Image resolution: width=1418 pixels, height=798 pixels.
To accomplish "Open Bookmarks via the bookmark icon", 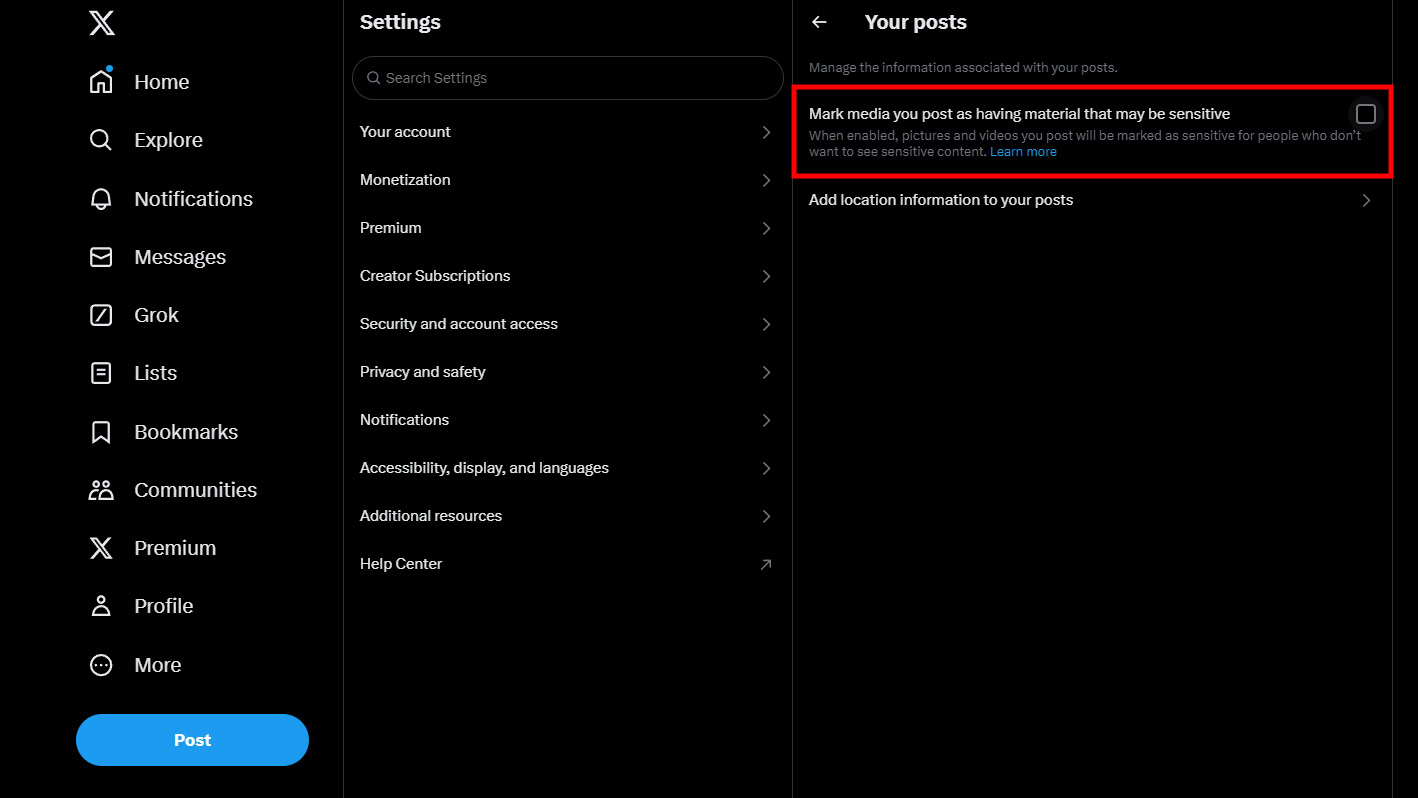I will 101,432.
